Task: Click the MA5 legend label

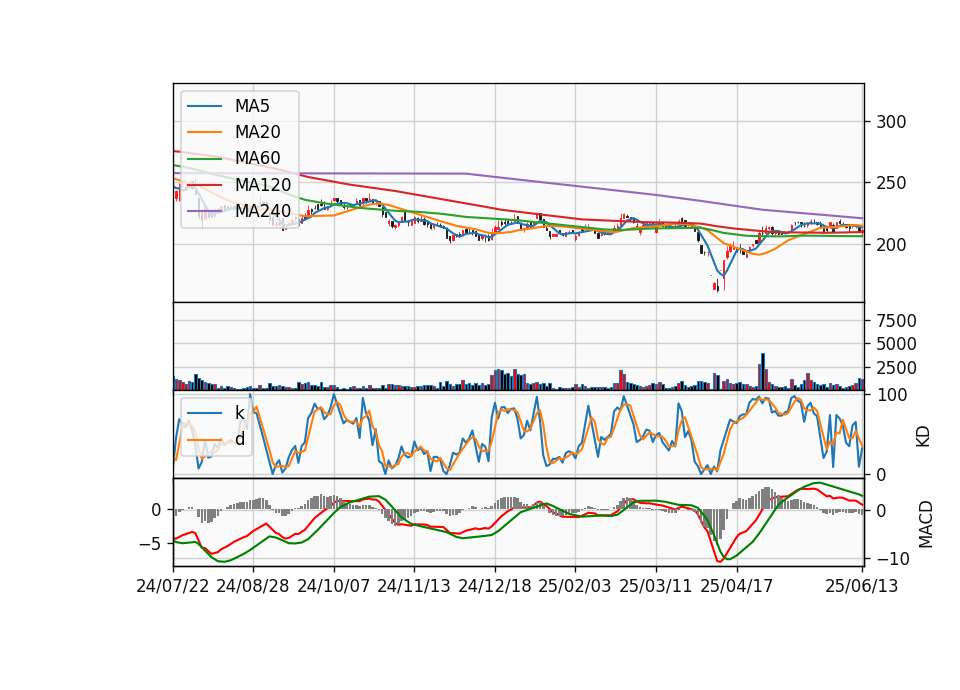Action: coord(252,106)
